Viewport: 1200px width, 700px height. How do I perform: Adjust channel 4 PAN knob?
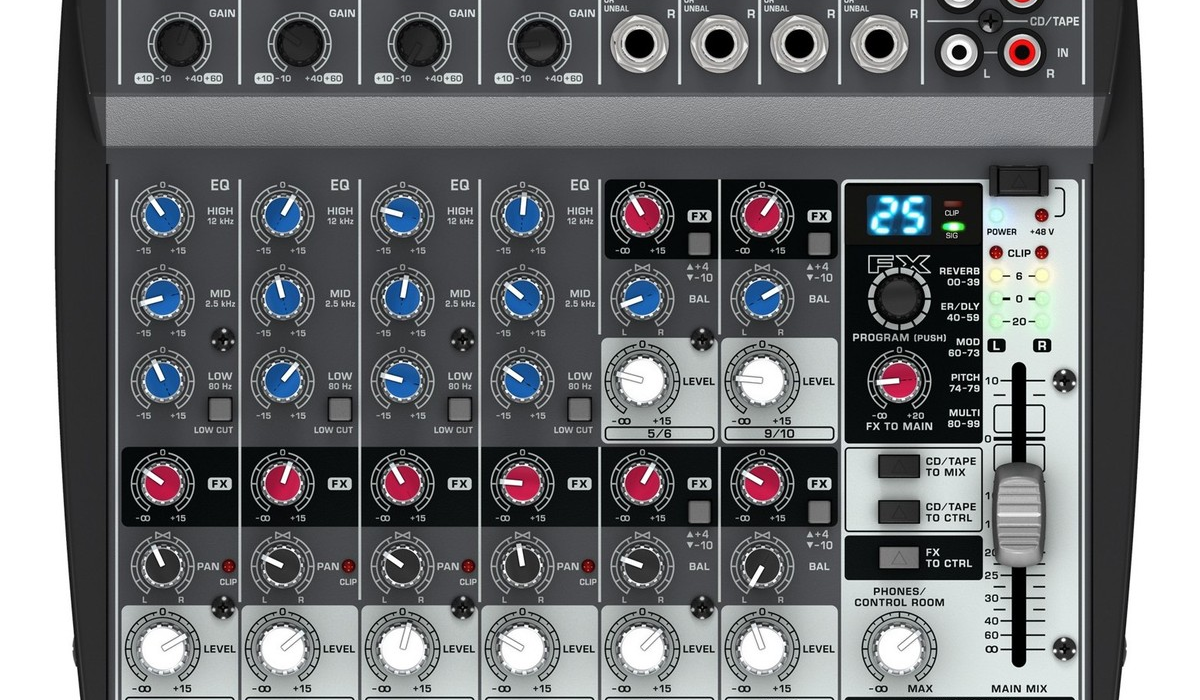tap(521, 565)
